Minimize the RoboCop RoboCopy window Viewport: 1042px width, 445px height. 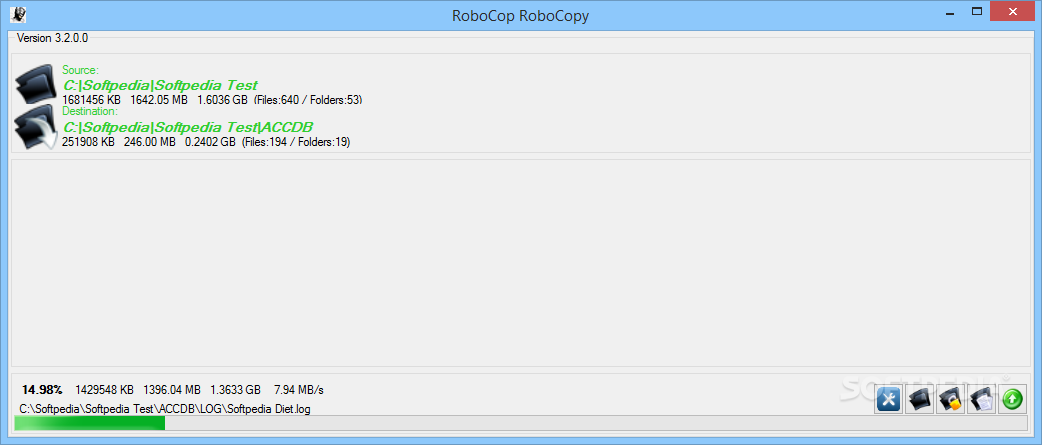tap(950, 12)
